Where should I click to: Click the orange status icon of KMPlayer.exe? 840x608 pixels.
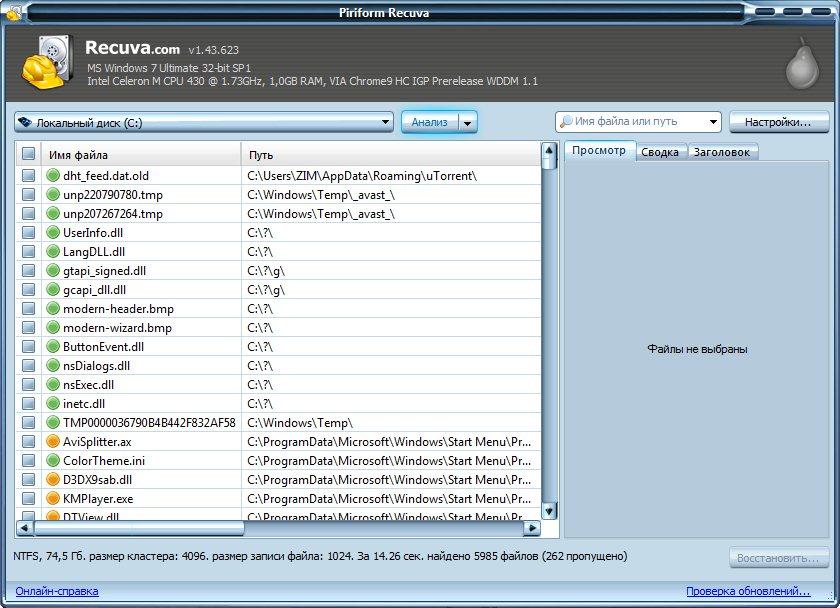tap(52, 499)
